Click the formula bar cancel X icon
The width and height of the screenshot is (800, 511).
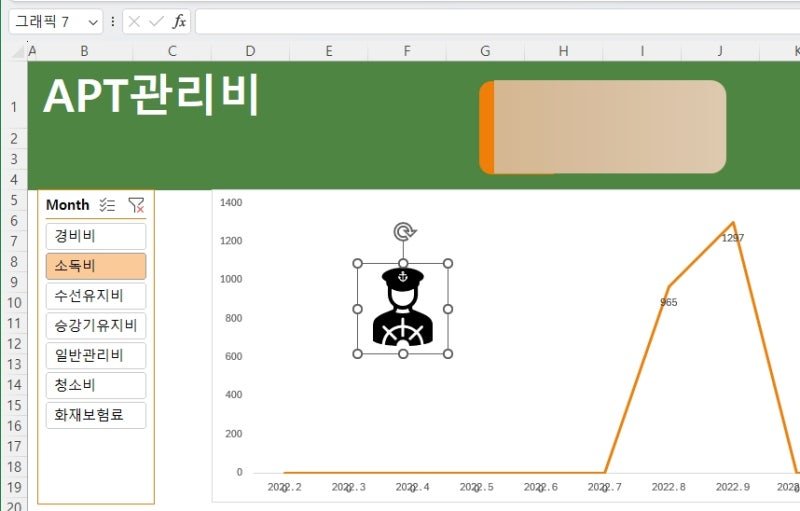pyautogui.click(x=134, y=21)
